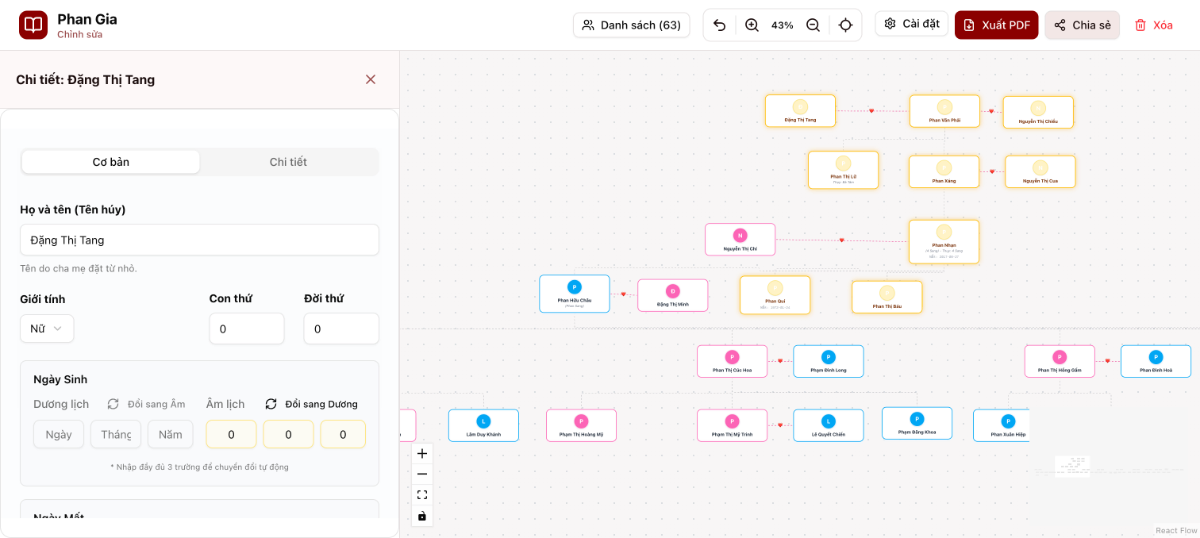The width and height of the screenshot is (1200, 538).
Task: Close the Đặng Thị Tang detail panel
Action: point(370,79)
